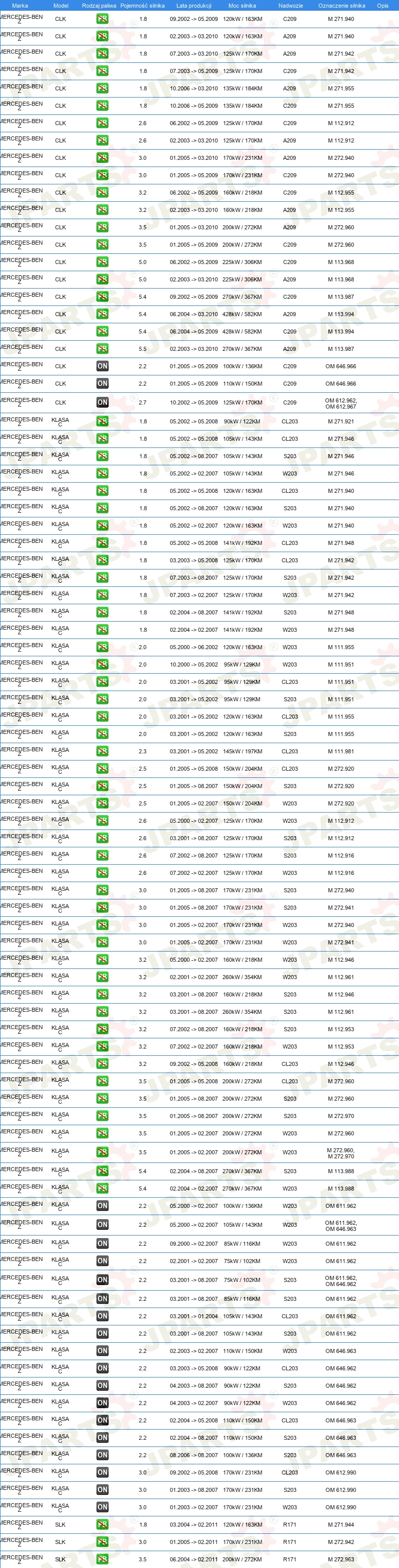Click the '08.2006 -> 08.2007' production years cell

pyautogui.click(x=194, y=1456)
